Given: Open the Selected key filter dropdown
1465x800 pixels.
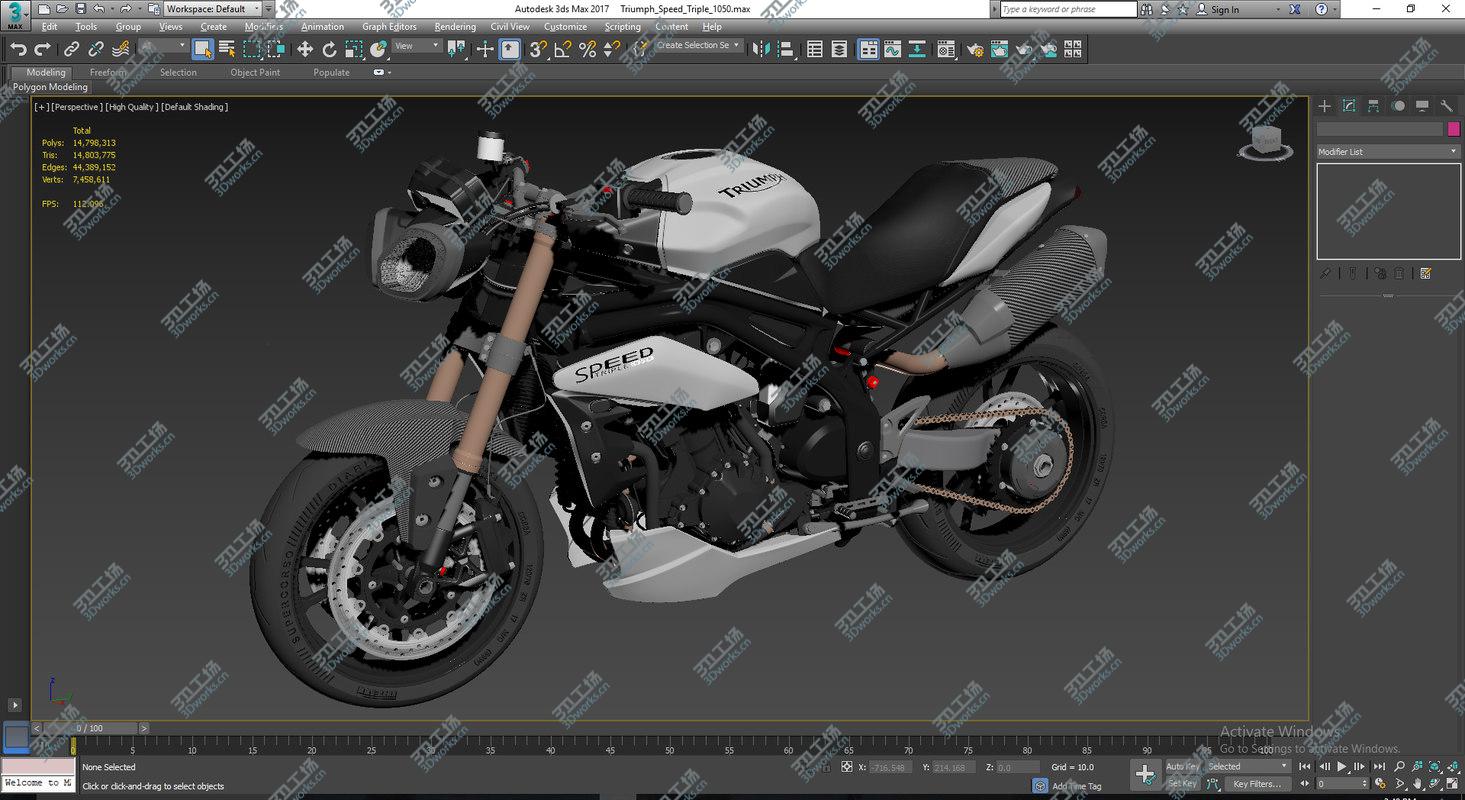Looking at the screenshot, I should 1248,766.
